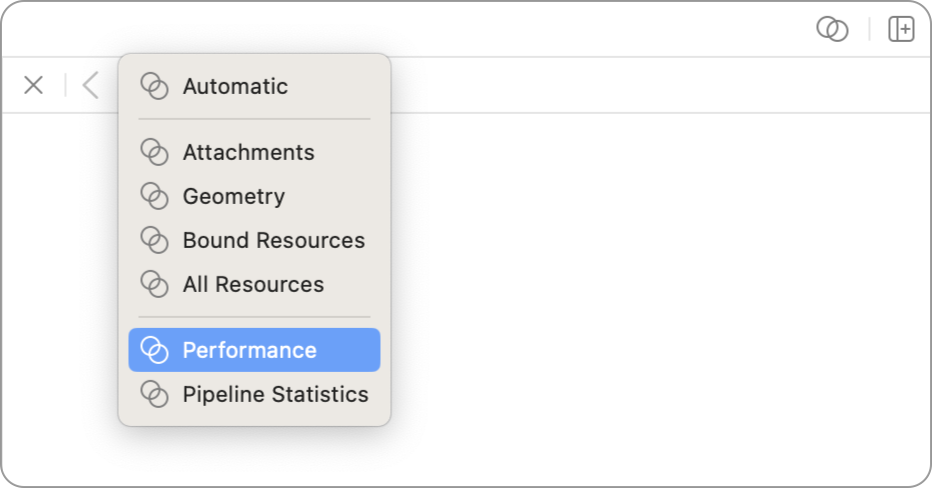The width and height of the screenshot is (932, 488).
Task: Go back using the left chevron
Action: (x=91, y=86)
